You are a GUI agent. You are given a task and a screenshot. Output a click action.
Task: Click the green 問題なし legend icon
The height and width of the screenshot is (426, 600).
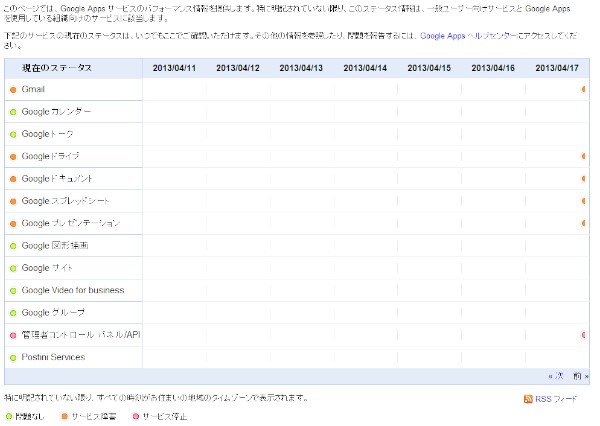9,416
